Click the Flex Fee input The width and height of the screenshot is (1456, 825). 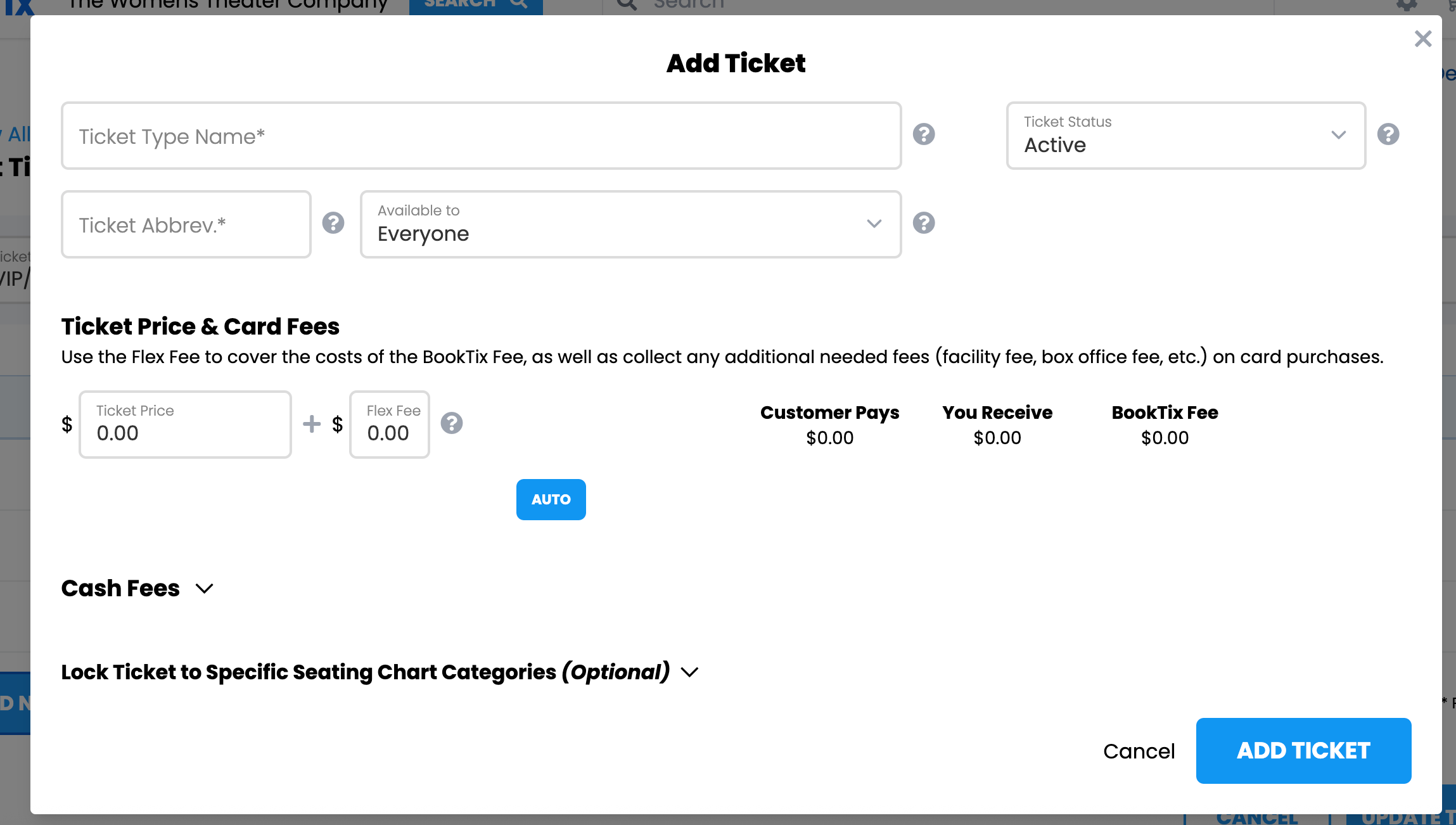[390, 425]
